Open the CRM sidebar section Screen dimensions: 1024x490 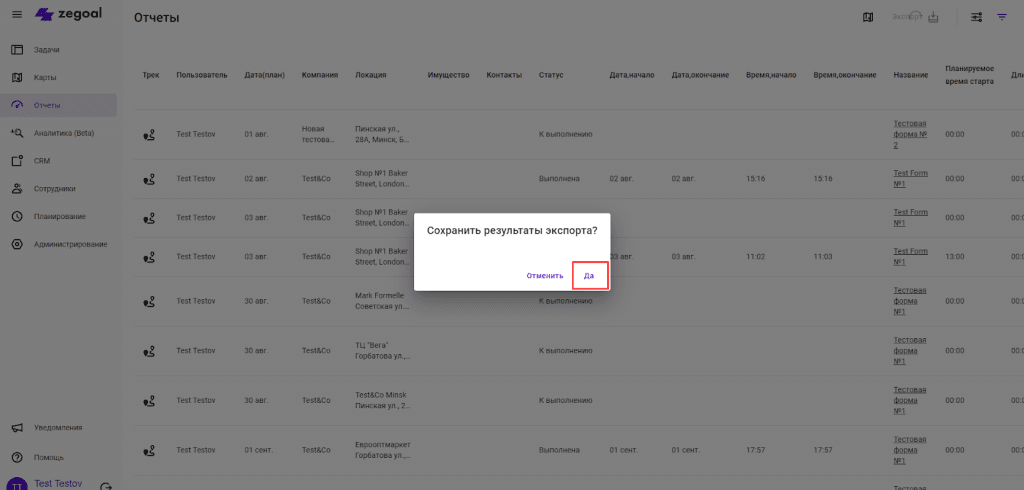tap(42, 160)
